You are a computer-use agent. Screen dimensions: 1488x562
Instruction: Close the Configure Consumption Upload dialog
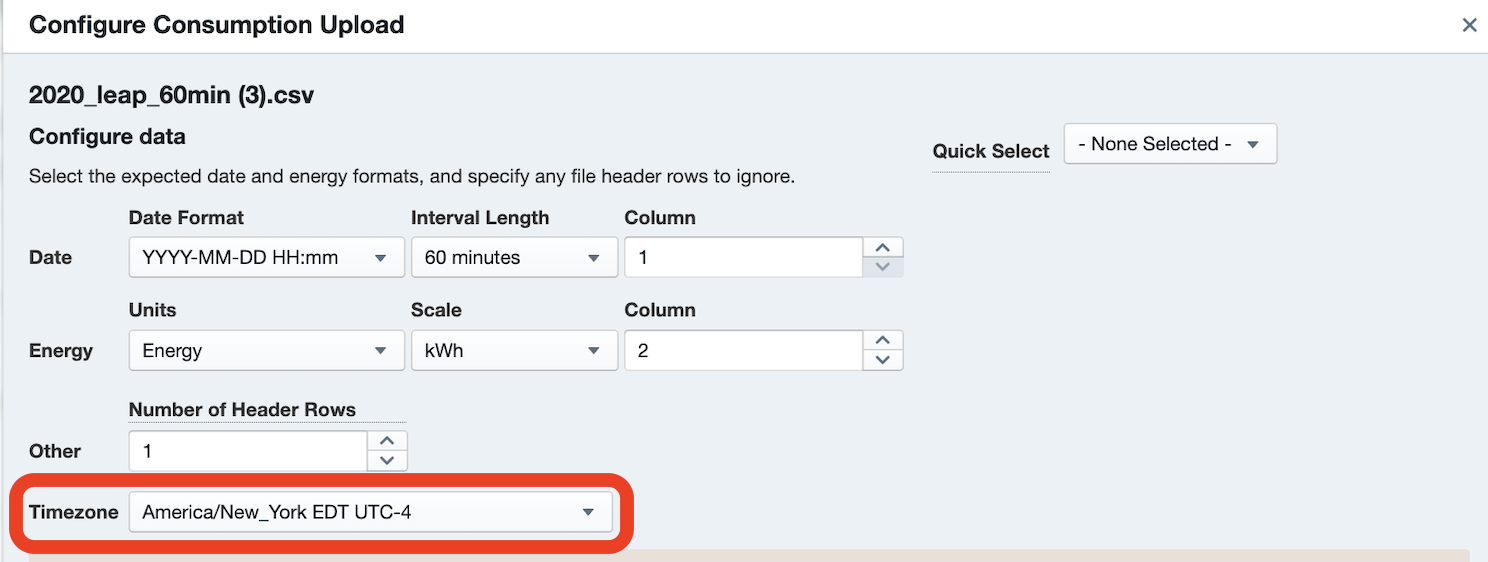point(1469,25)
